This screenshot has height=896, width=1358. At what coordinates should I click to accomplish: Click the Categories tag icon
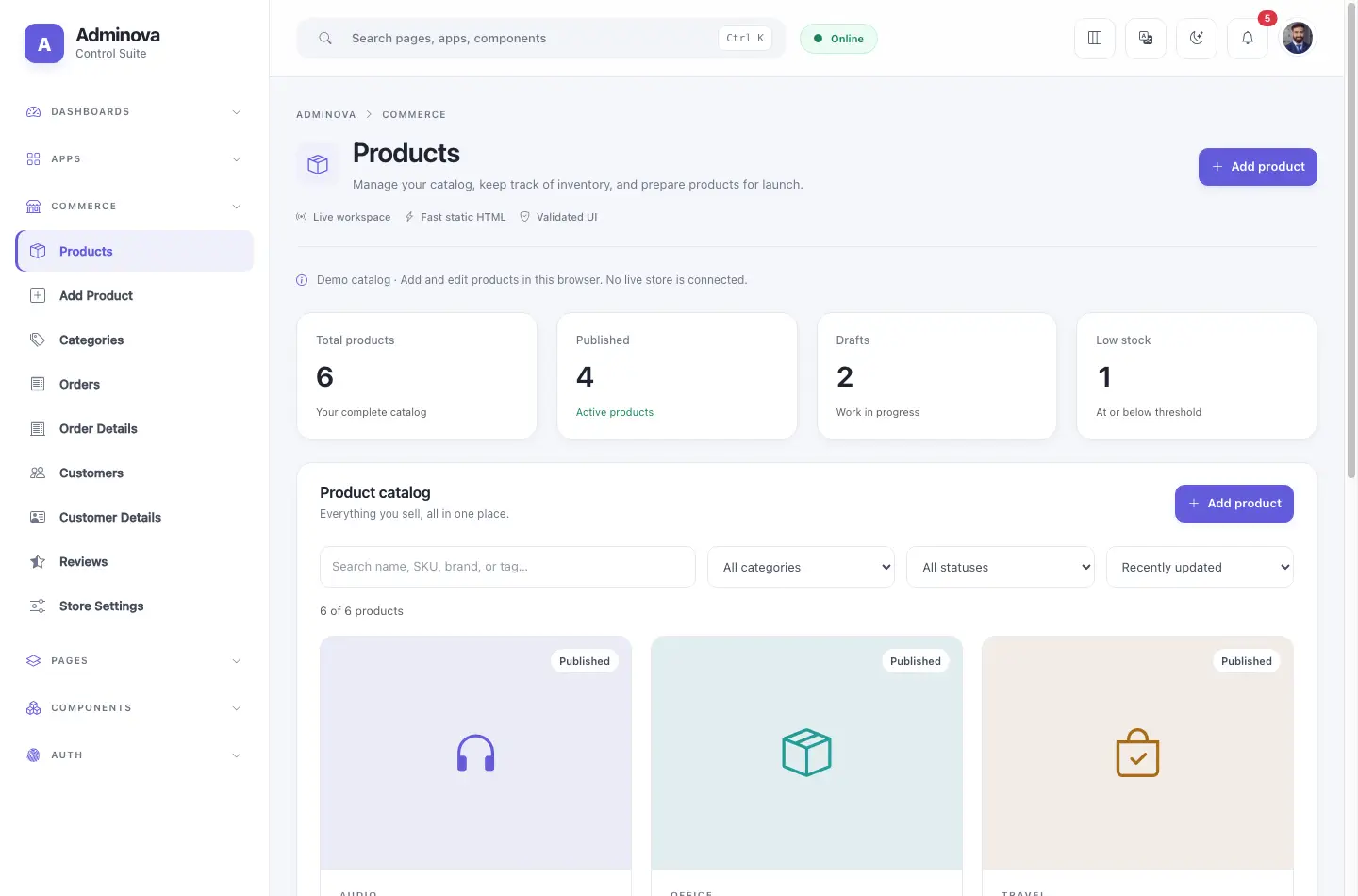tap(38, 340)
